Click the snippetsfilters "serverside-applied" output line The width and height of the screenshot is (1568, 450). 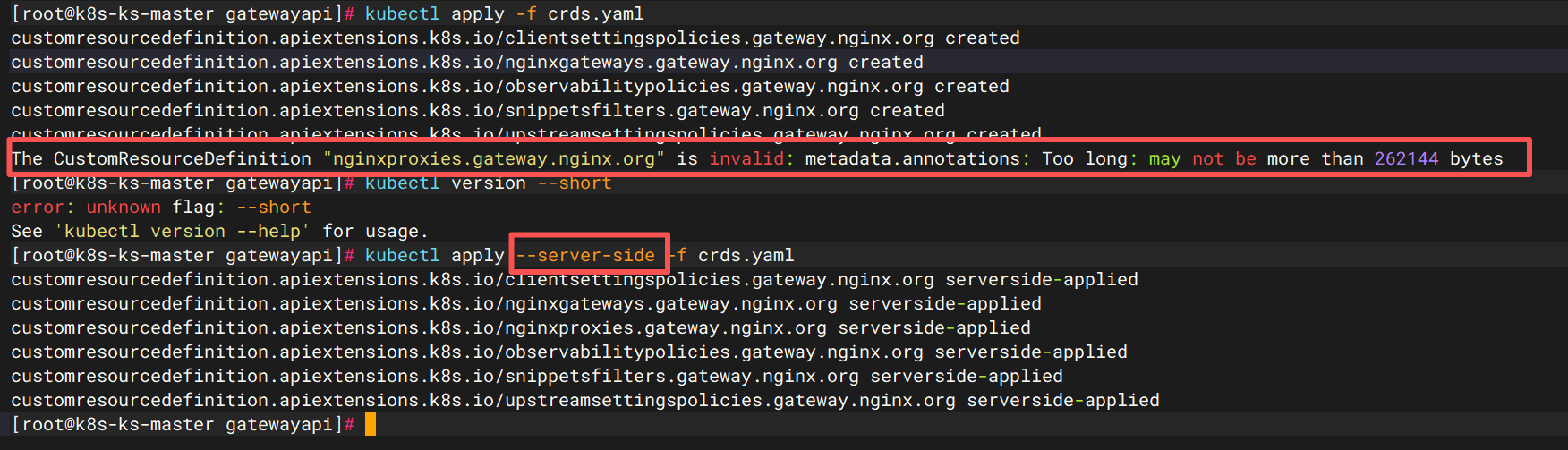point(536,376)
